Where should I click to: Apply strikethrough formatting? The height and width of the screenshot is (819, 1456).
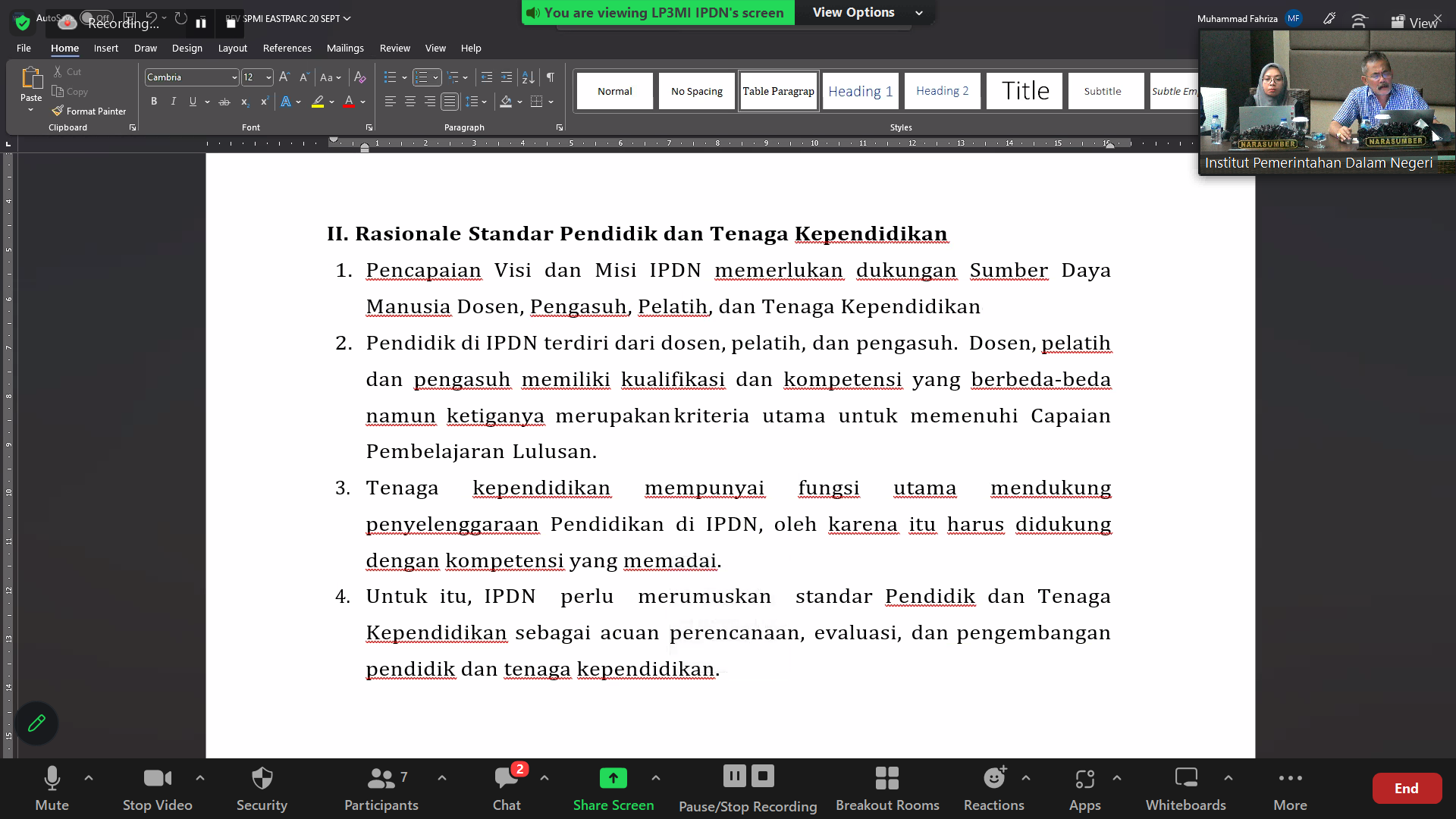pyautogui.click(x=224, y=102)
